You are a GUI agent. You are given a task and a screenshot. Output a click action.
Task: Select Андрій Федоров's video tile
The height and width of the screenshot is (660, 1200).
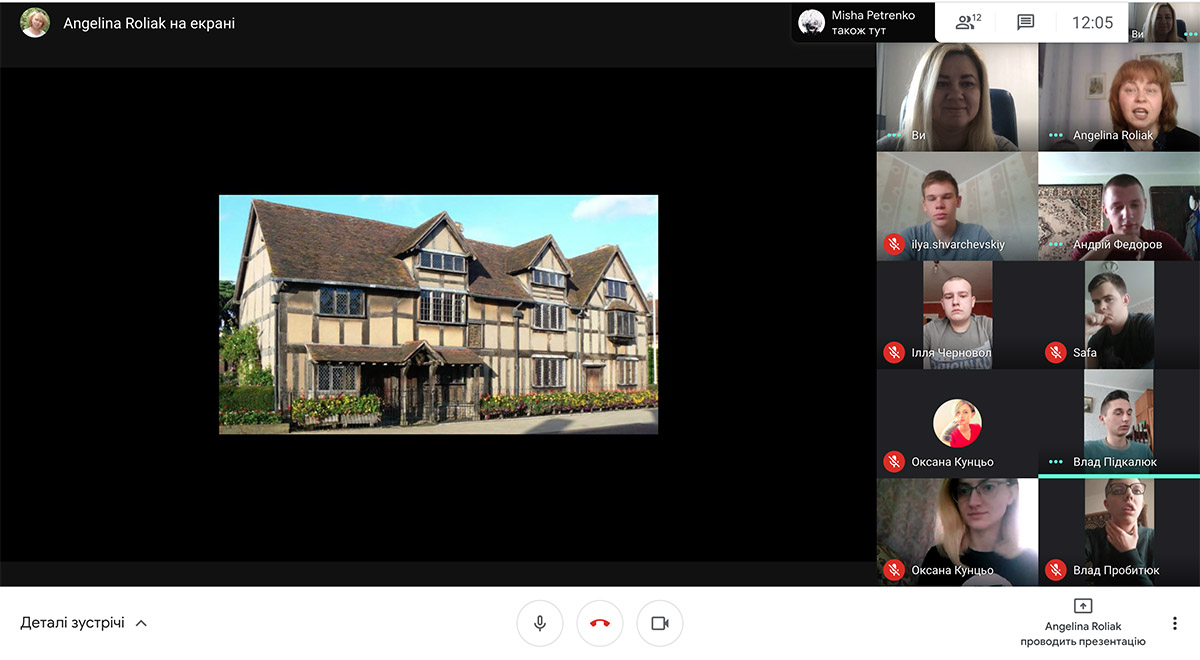tap(1118, 205)
